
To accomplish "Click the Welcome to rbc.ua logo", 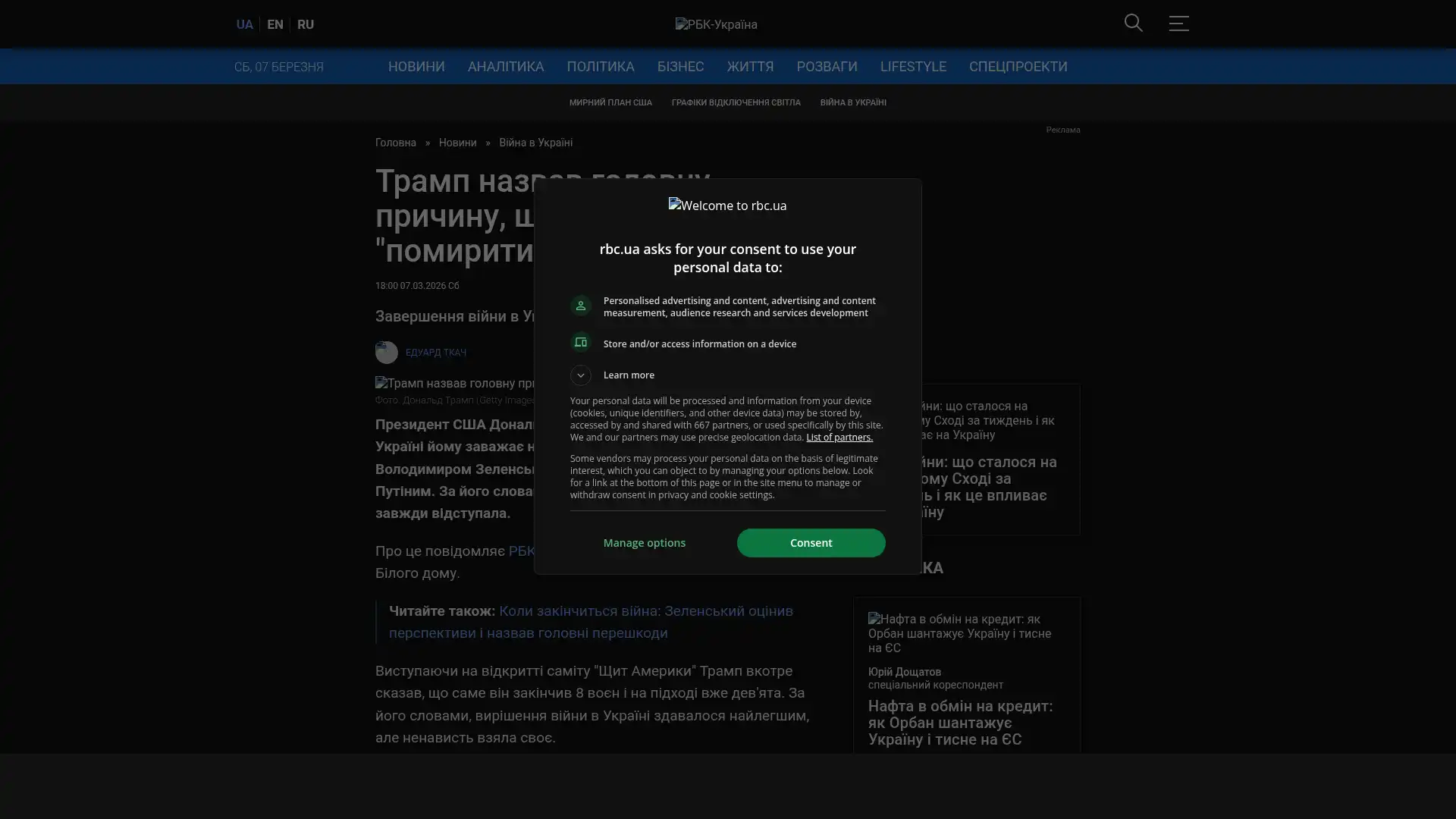I will pyautogui.click(x=727, y=206).
